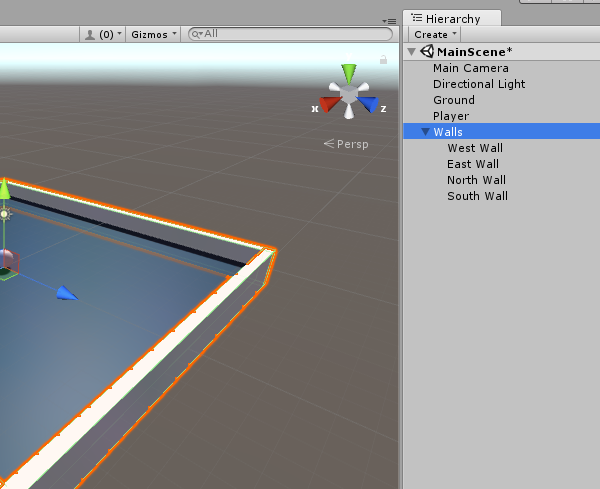
Task: Click the white downward cone on scene gizmo
Action: (x=349, y=111)
